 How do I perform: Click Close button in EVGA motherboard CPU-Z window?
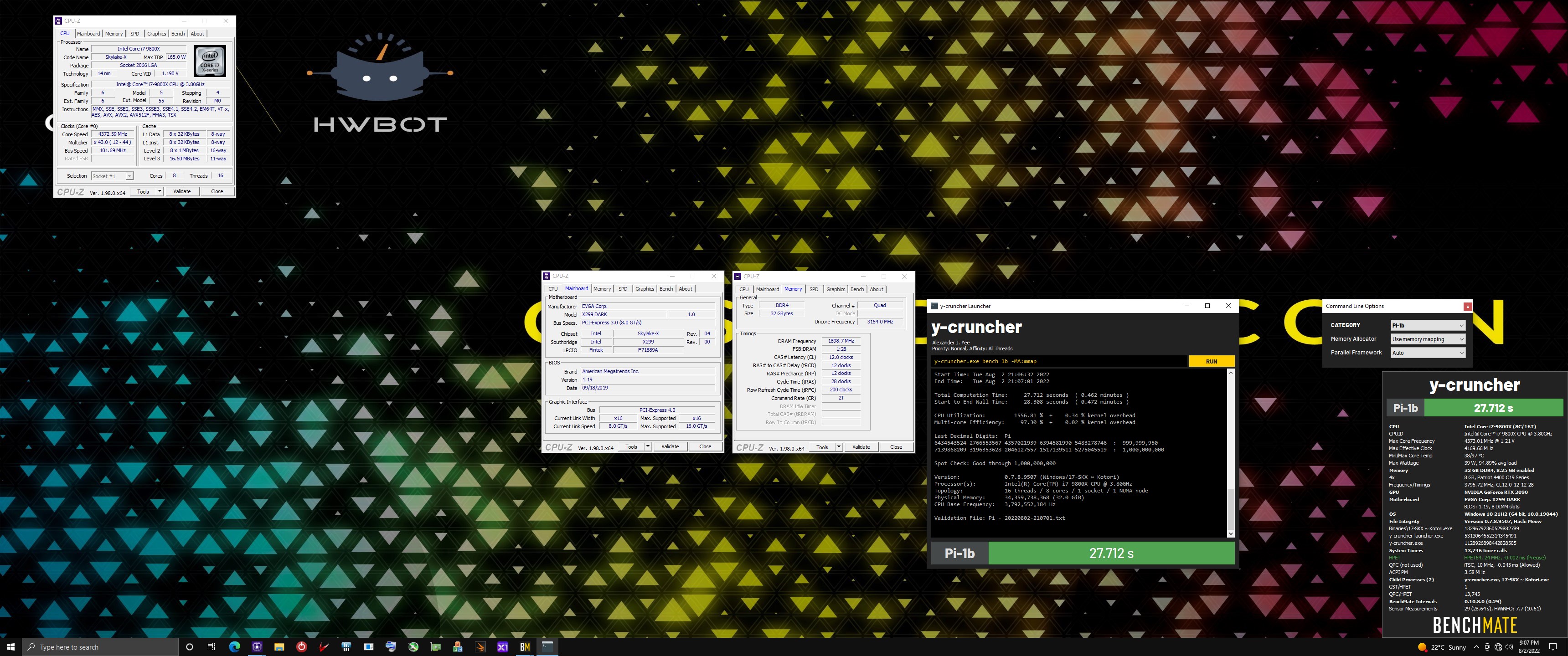[x=705, y=446]
